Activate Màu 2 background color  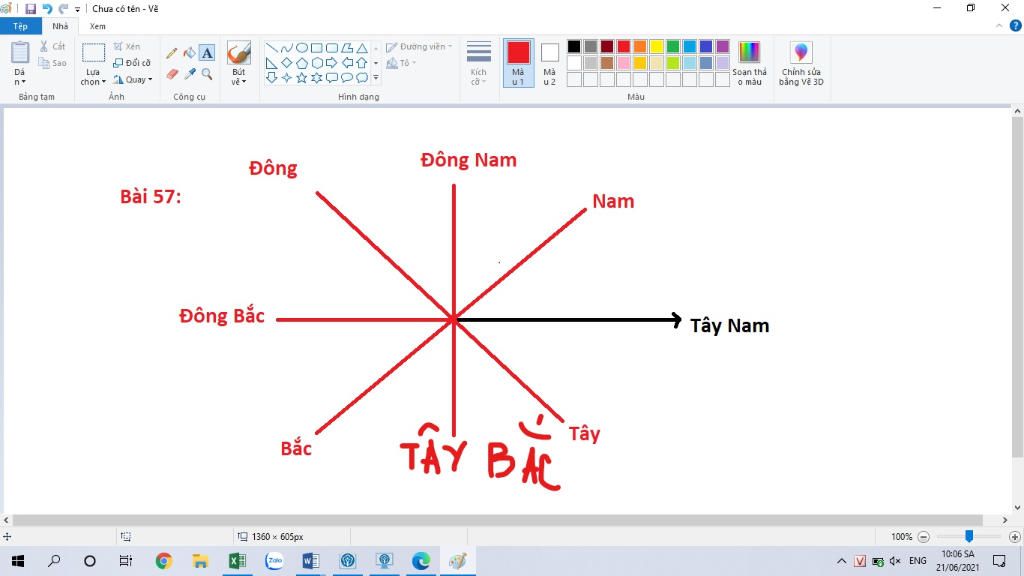coord(550,63)
